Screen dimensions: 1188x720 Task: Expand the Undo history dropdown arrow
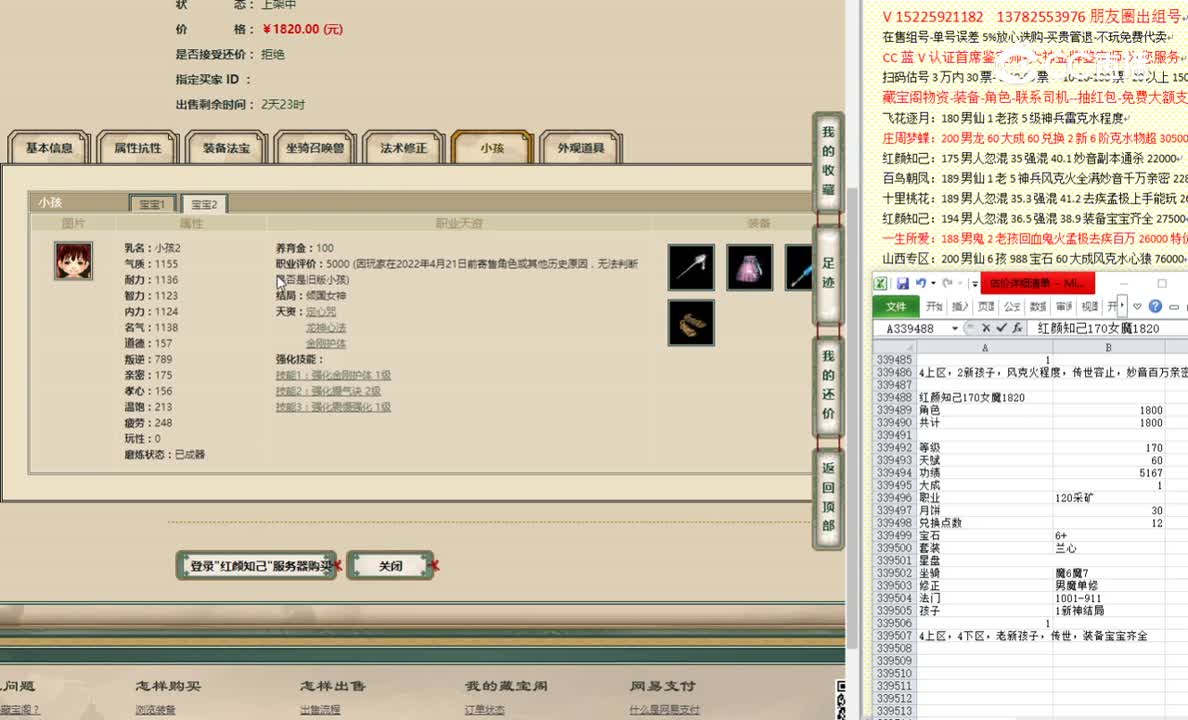[933, 283]
